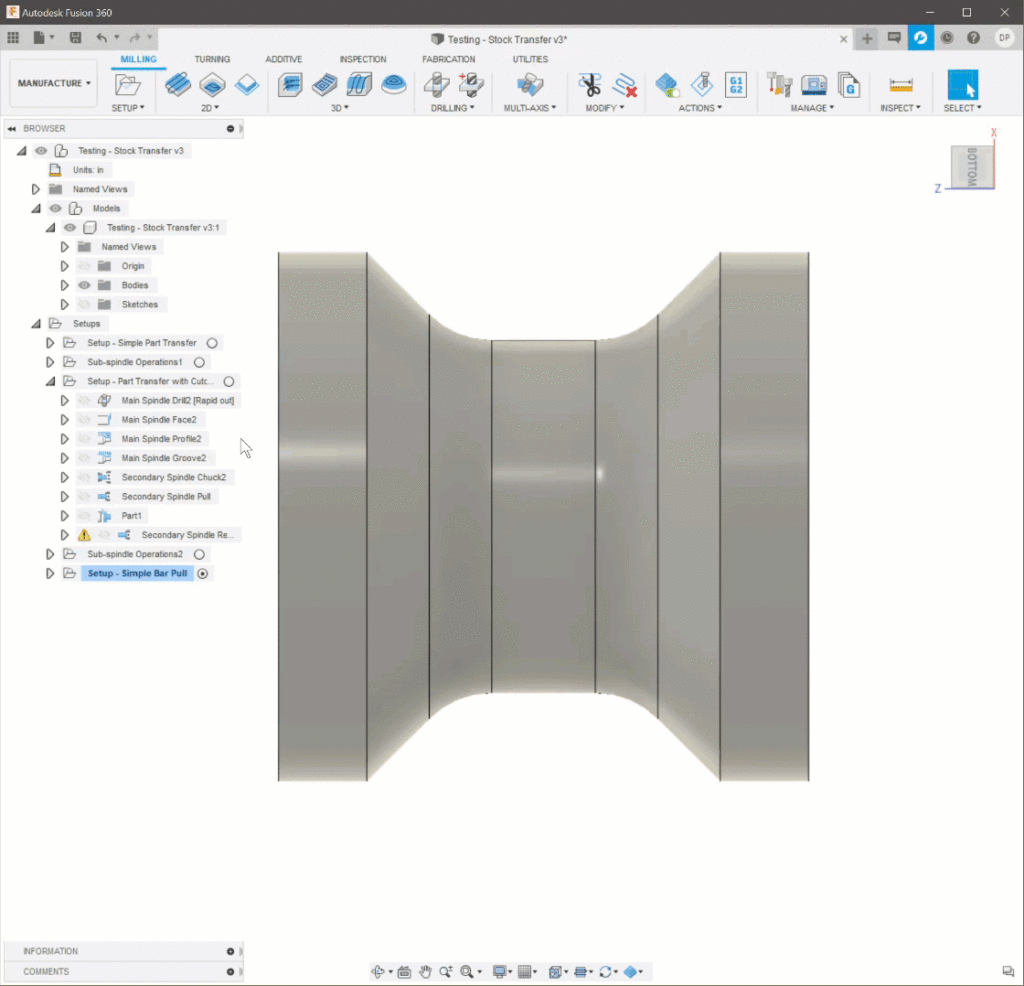Image resolution: width=1024 pixels, height=986 pixels.
Task: Open the INSPECTION ribbon tab
Action: (x=362, y=60)
